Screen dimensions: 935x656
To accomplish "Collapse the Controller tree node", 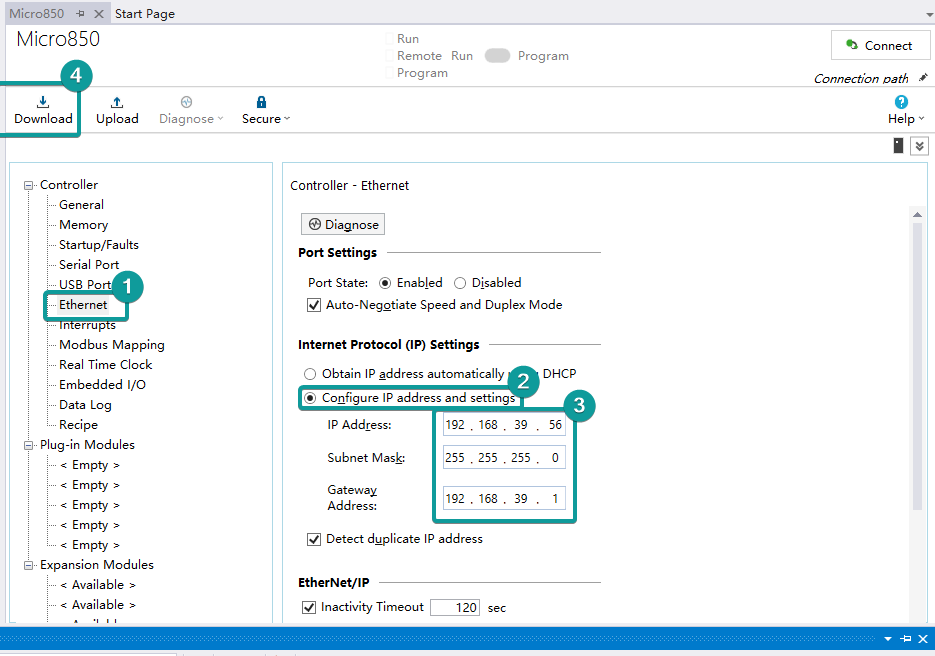I will [29, 185].
